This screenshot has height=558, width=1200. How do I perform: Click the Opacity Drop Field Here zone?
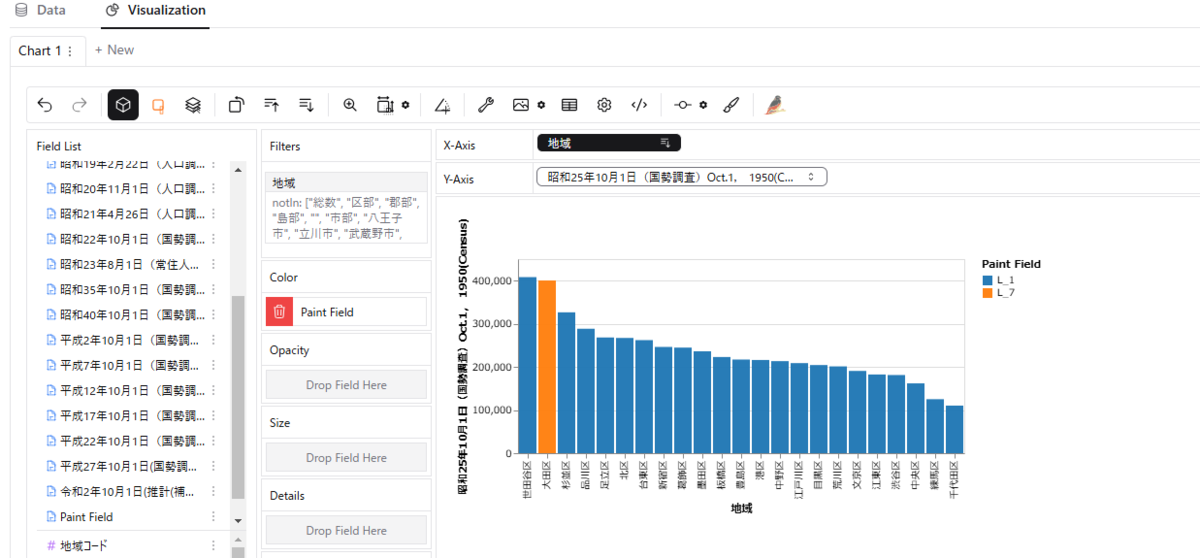coord(346,385)
